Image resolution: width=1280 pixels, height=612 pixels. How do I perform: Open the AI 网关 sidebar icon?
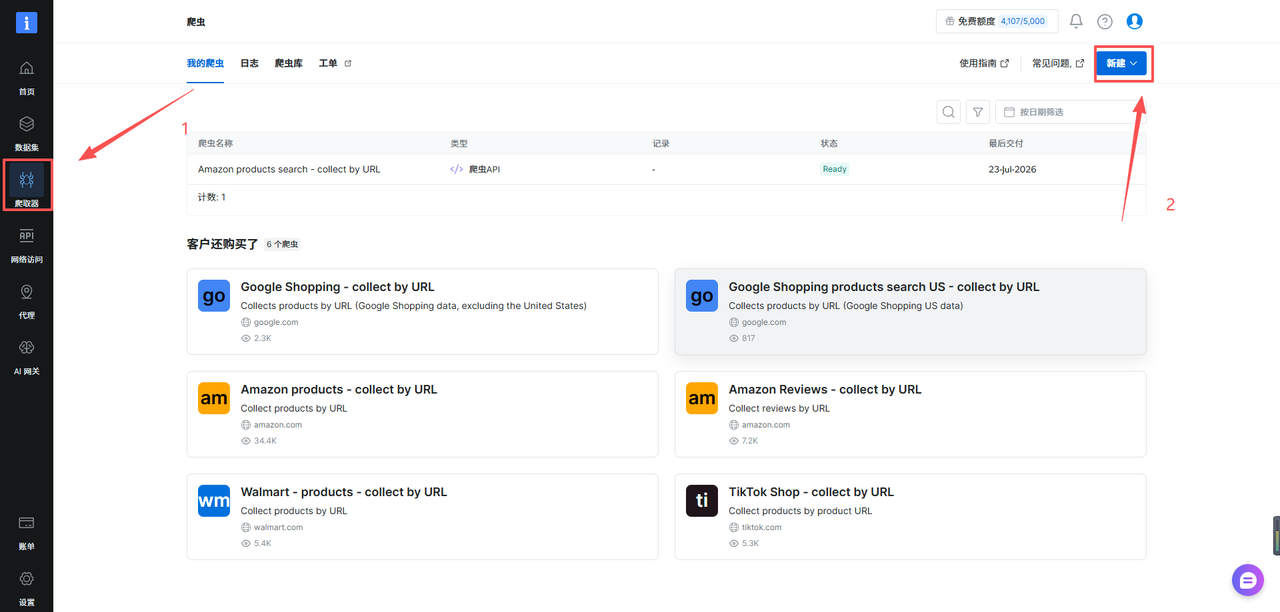coord(26,348)
